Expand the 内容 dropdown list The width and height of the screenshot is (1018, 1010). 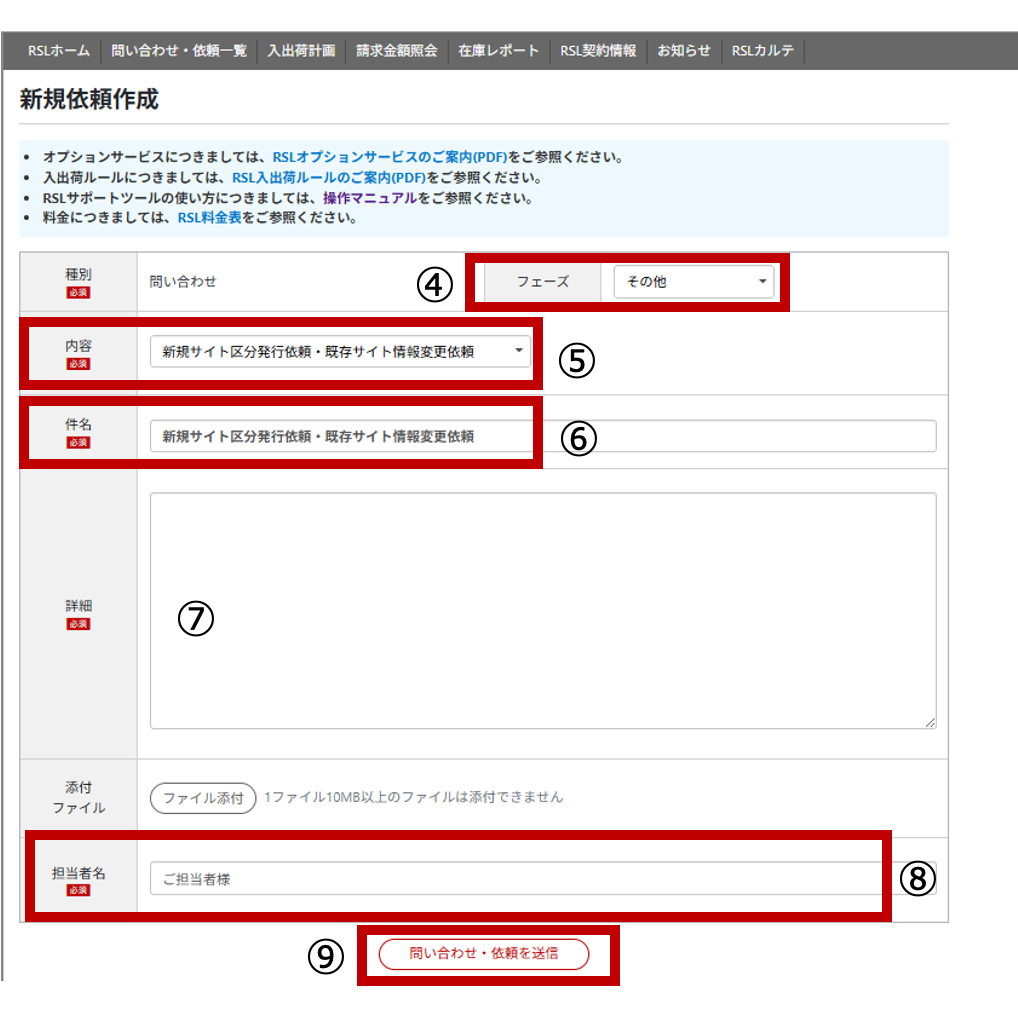coord(340,351)
